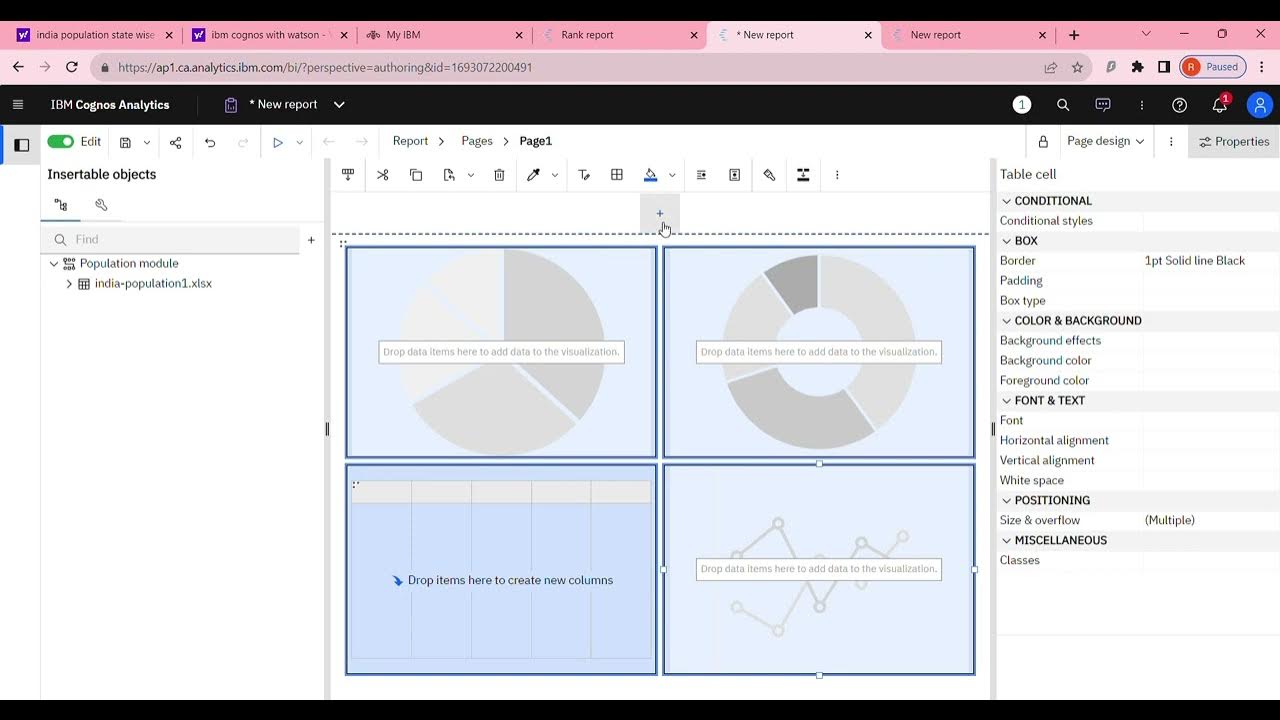The height and width of the screenshot is (720, 1280).
Task: Apply background color with paint bucket
Action: (x=651, y=175)
